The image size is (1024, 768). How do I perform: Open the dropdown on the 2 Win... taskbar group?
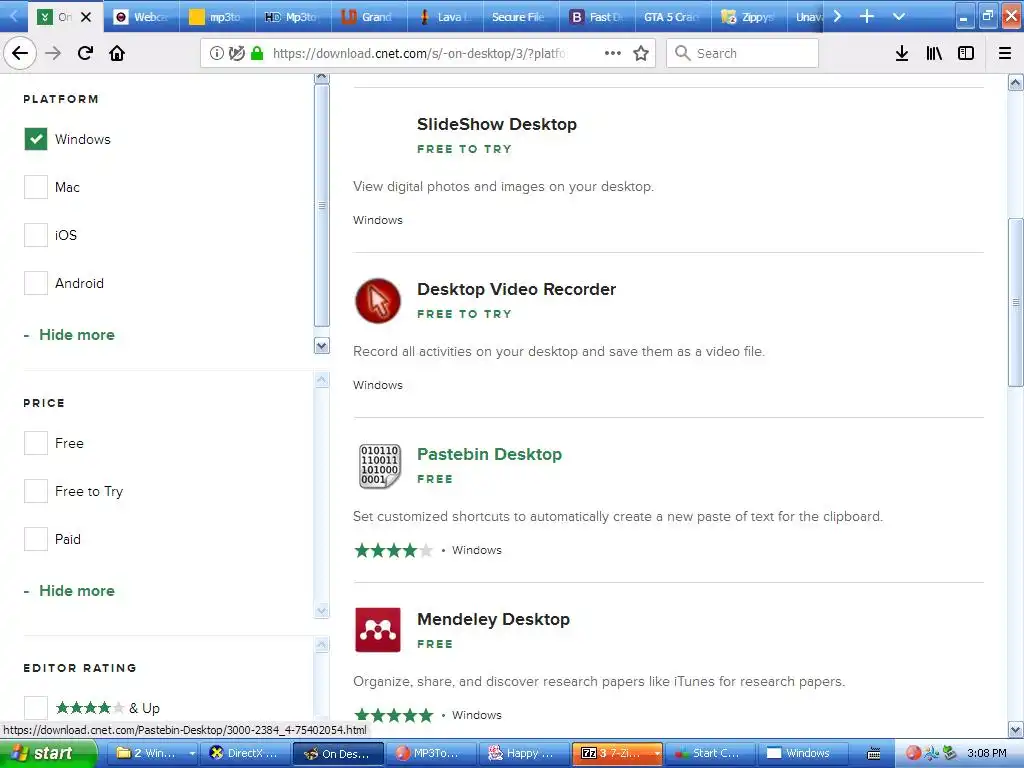[x=192, y=753]
